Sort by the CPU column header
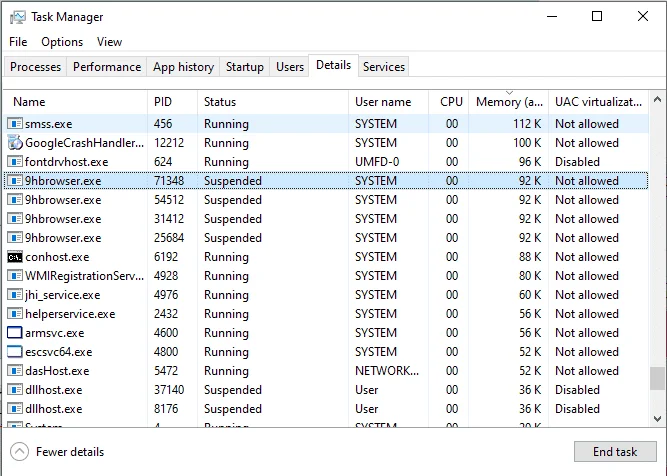Screen dimensions: 667x476 pyautogui.click(x=448, y=102)
